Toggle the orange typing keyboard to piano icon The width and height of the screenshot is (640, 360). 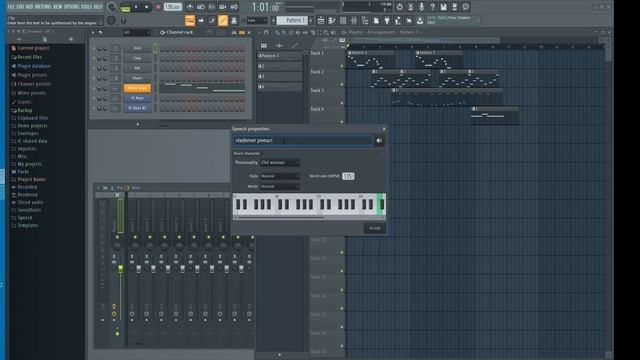pyautogui.click(x=190, y=20)
